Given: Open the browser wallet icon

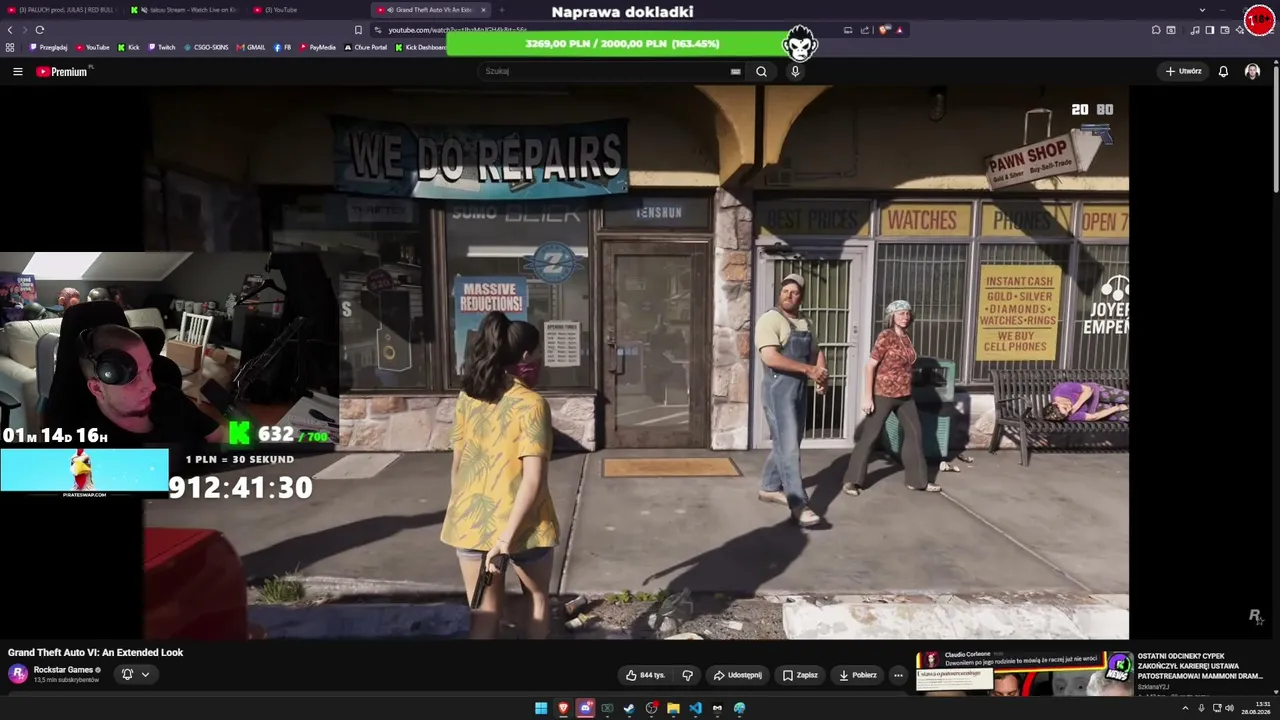Looking at the screenshot, I should (1224, 30).
